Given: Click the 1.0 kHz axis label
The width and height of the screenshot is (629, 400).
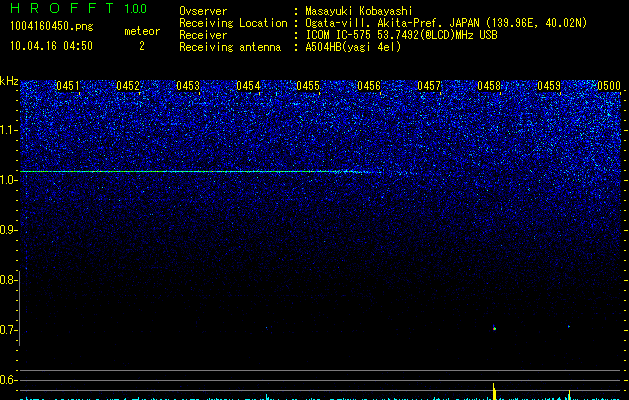Looking at the screenshot, I should click(8, 180).
